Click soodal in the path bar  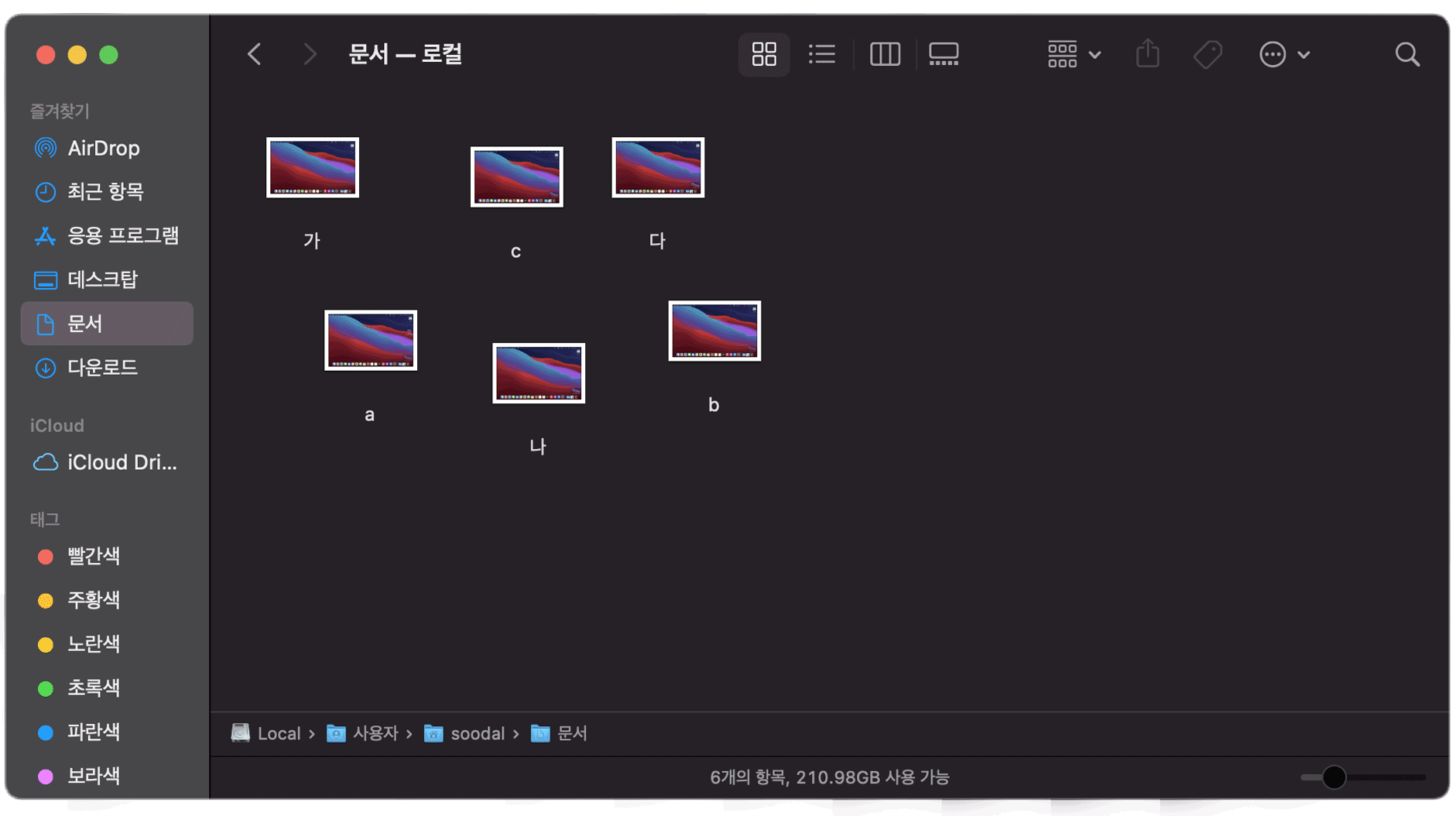tap(464, 733)
